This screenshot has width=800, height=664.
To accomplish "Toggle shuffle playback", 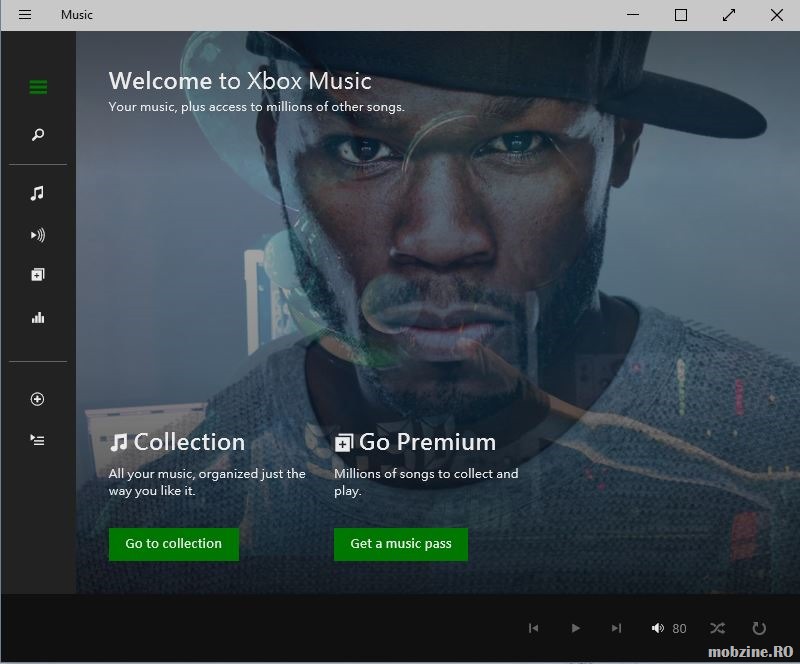I will (x=717, y=628).
